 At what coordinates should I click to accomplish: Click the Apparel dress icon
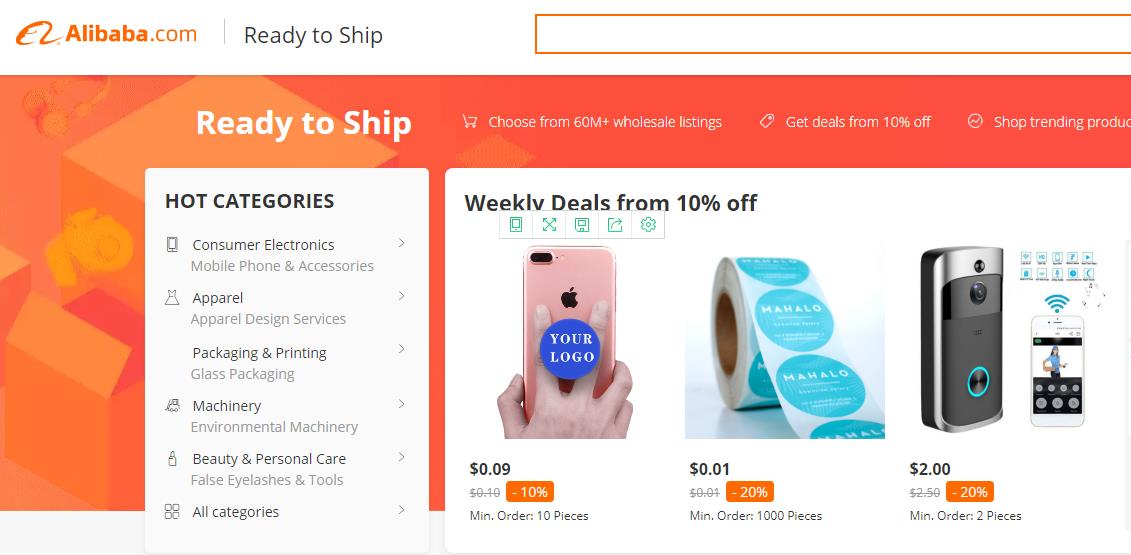click(172, 297)
